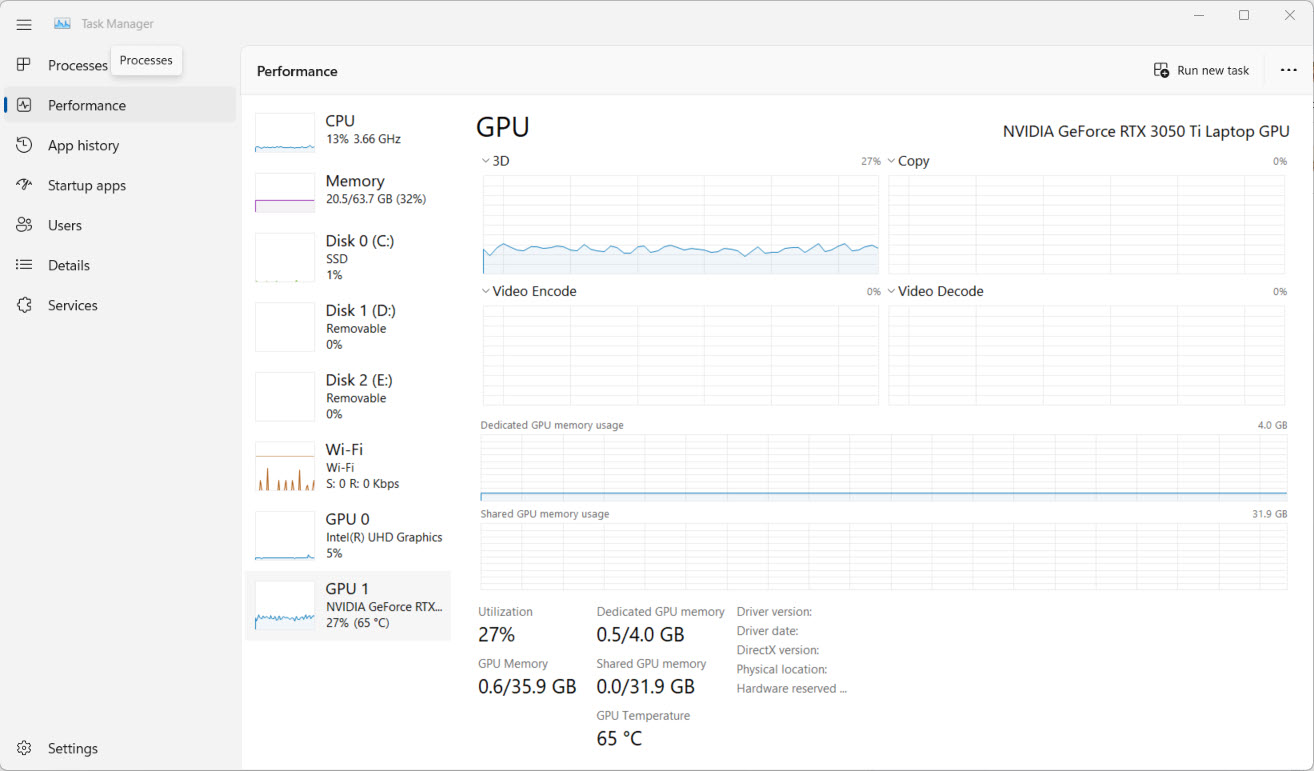Click the Performance sidebar icon
This screenshot has width=1314, height=771.
point(24,105)
